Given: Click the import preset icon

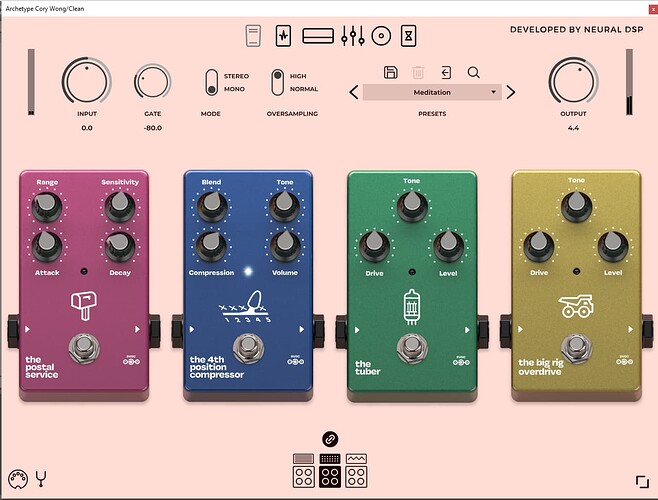Looking at the screenshot, I should click(x=445, y=72).
